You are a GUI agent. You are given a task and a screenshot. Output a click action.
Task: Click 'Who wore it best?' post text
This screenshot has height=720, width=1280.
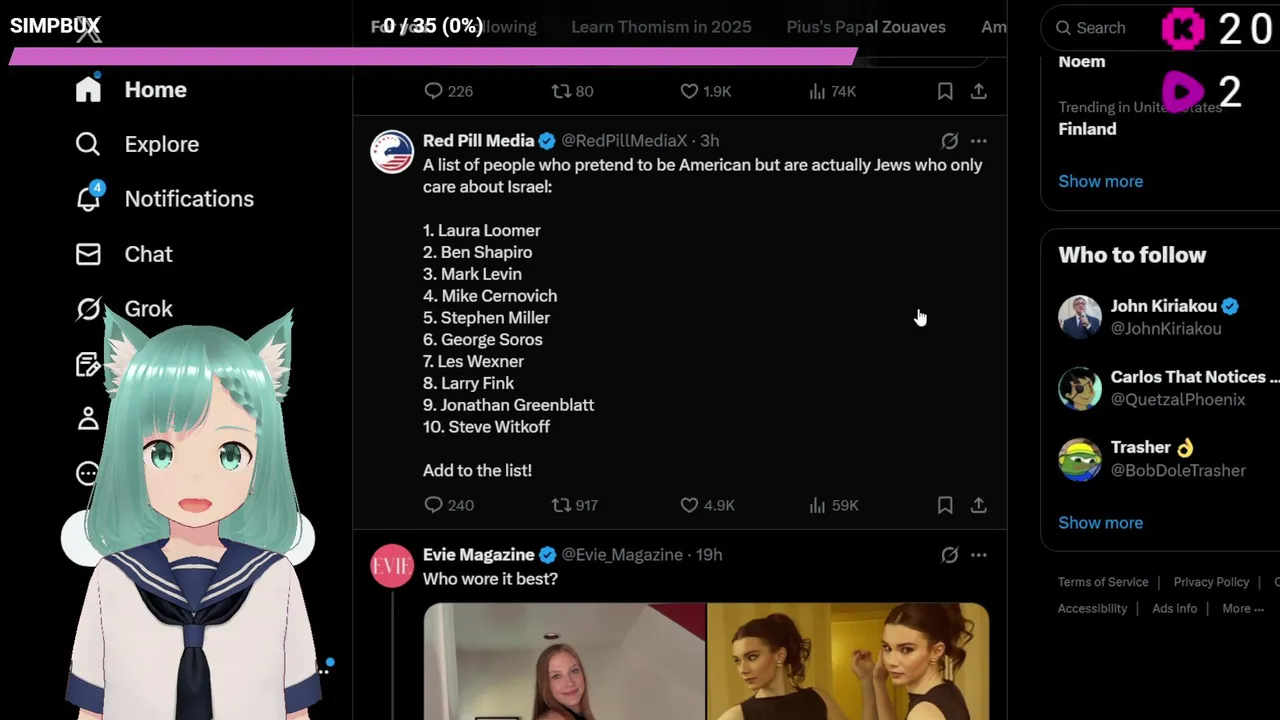click(x=490, y=579)
